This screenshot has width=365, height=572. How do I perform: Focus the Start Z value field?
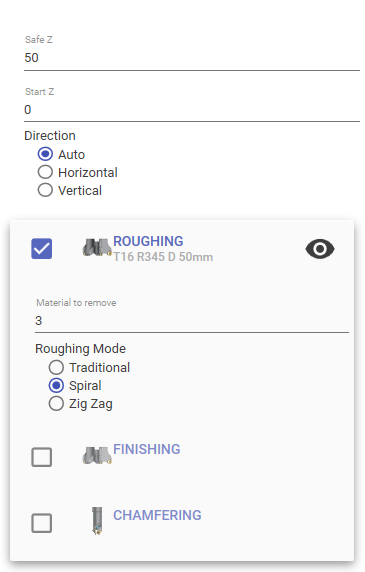[x=192, y=109]
